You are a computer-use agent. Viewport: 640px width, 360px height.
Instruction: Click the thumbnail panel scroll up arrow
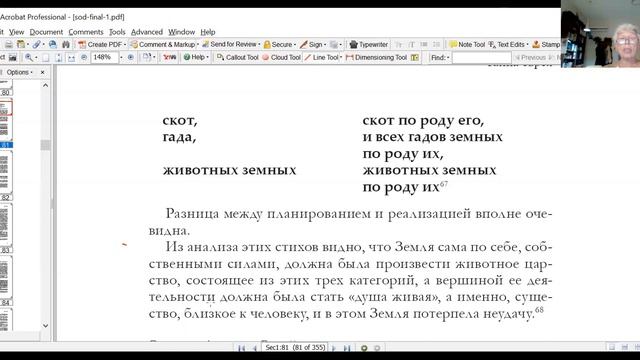[45, 85]
